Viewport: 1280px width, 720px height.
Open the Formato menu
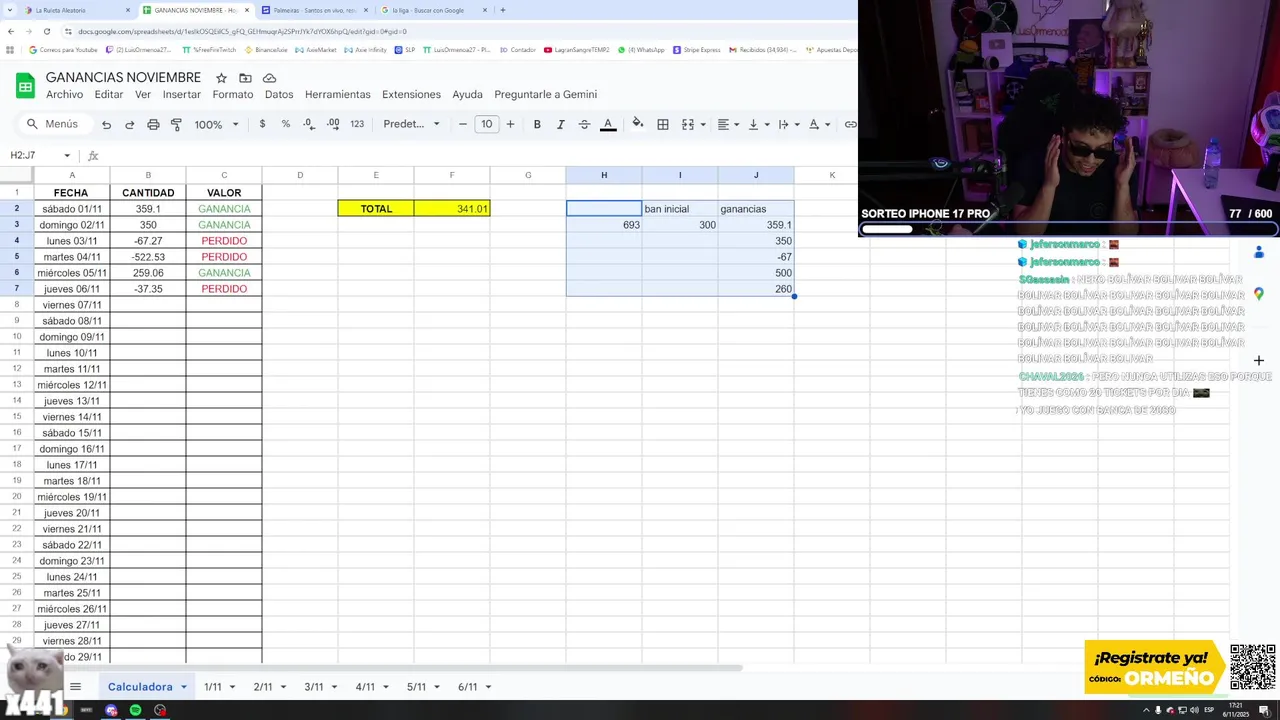pos(233,94)
